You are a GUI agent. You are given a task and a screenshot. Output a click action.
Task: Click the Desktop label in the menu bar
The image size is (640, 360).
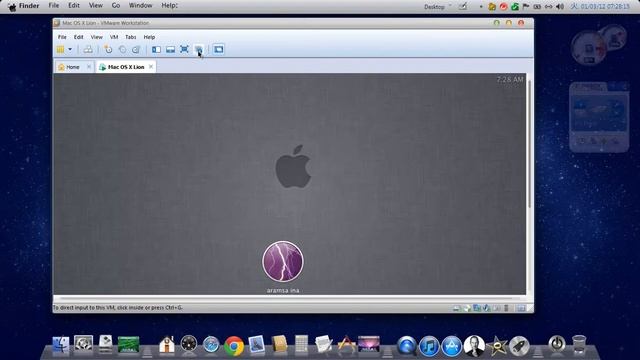pos(434,7)
